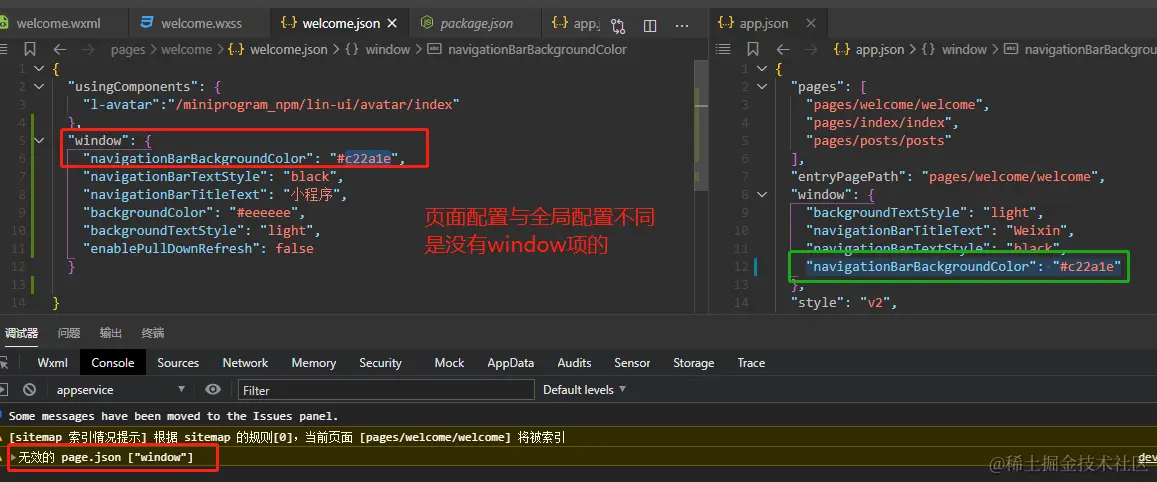Click welcome.json in left breadcrumb
Viewport: 1157px width, 482px height.
tap(289, 49)
